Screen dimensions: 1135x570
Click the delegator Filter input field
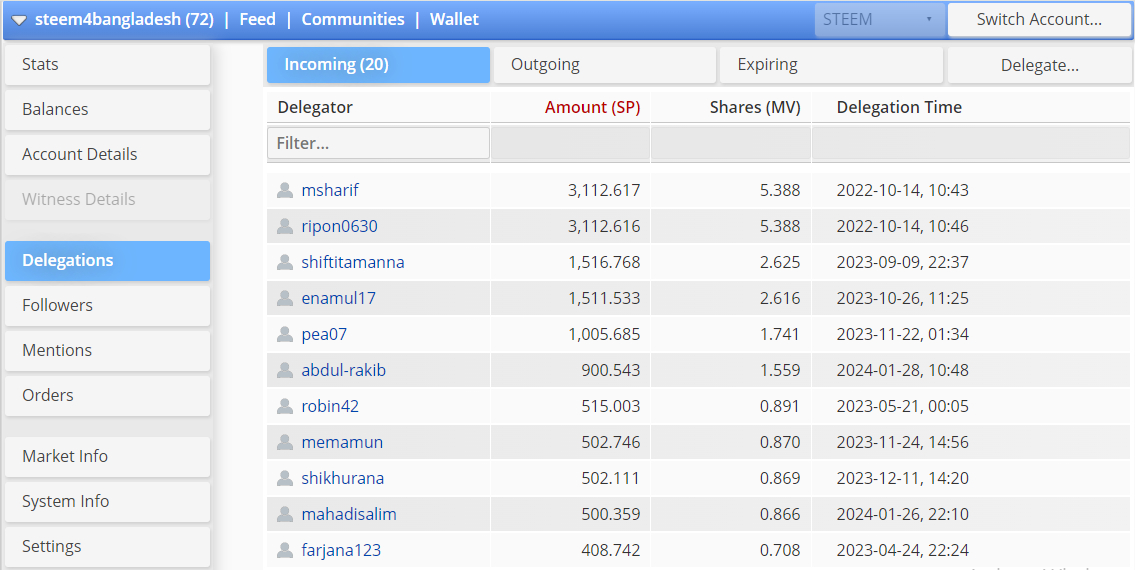click(378, 143)
